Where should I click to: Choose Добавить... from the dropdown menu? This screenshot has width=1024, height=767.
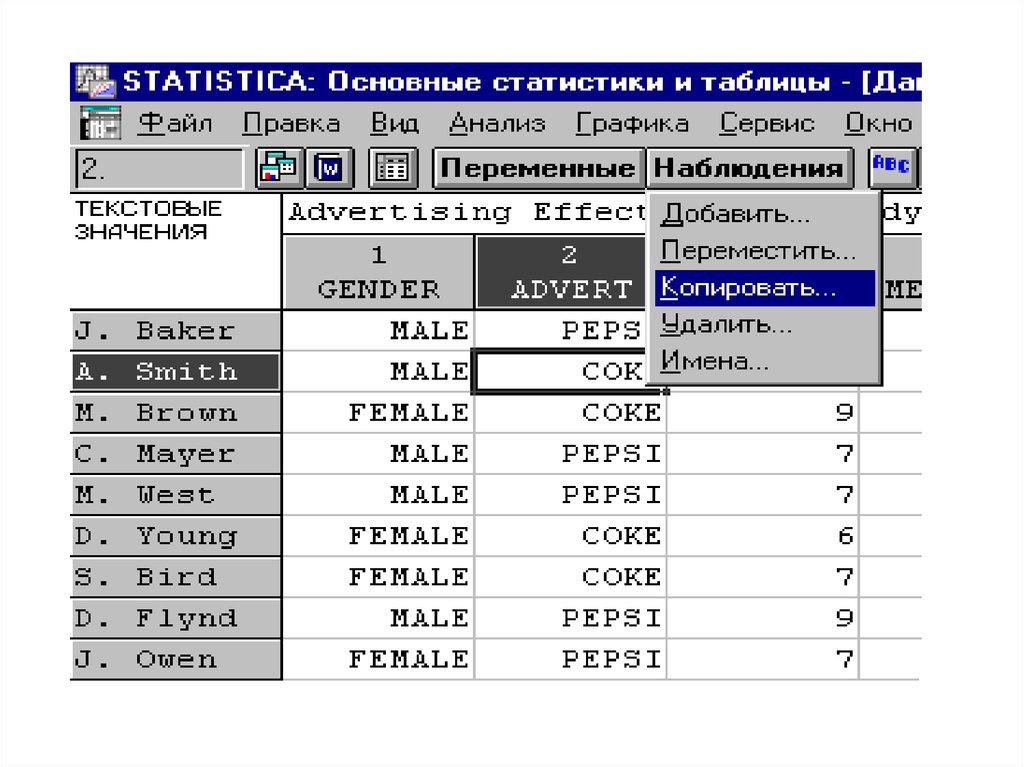[x=765, y=214]
